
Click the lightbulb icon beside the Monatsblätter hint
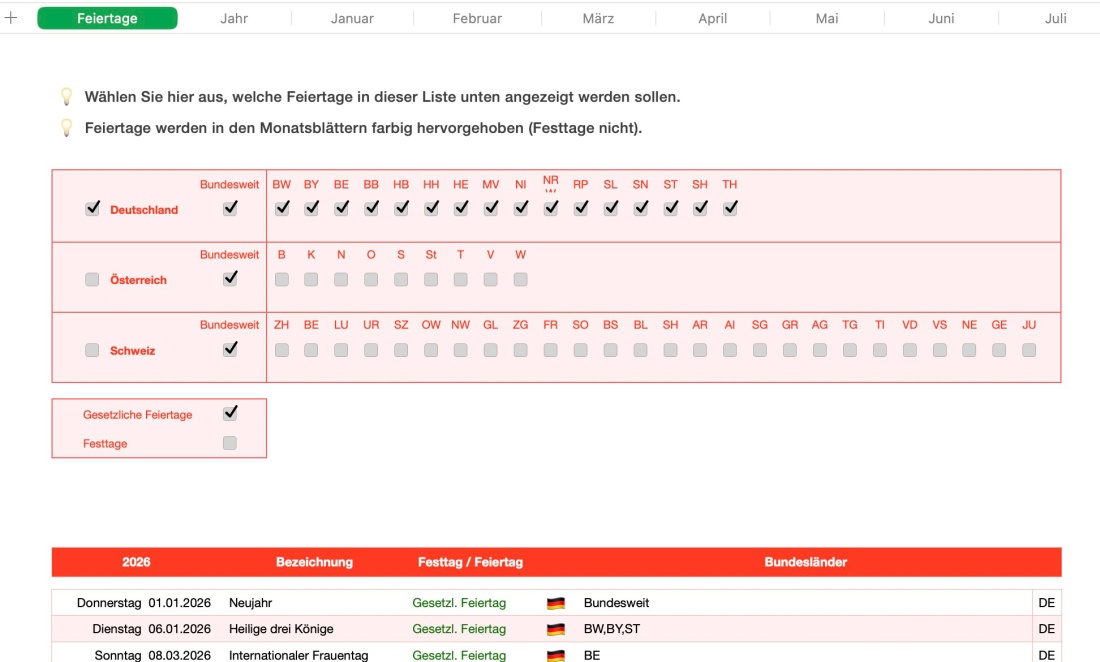(66, 126)
